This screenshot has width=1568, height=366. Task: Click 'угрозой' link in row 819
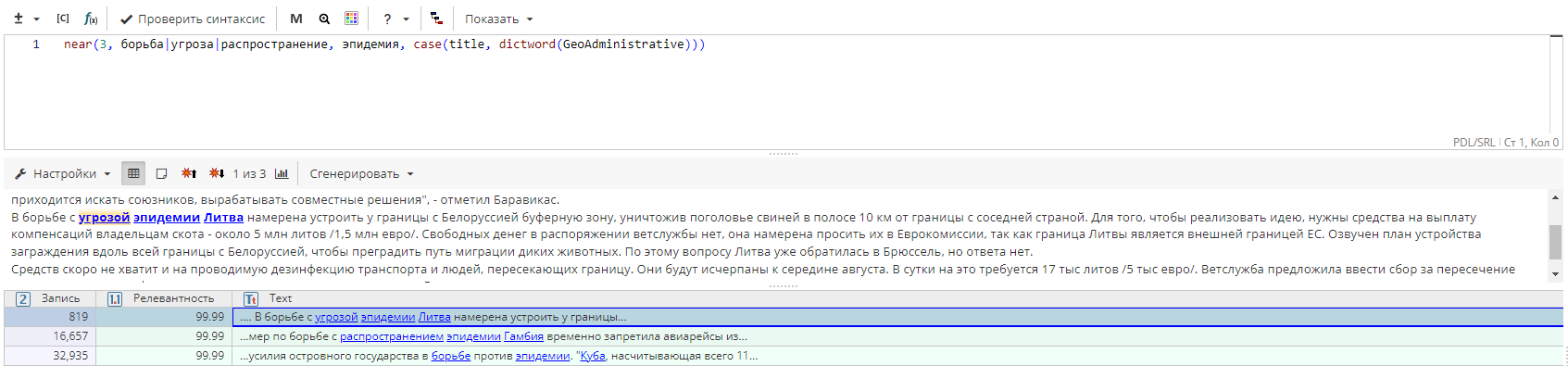(x=336, y=317)
